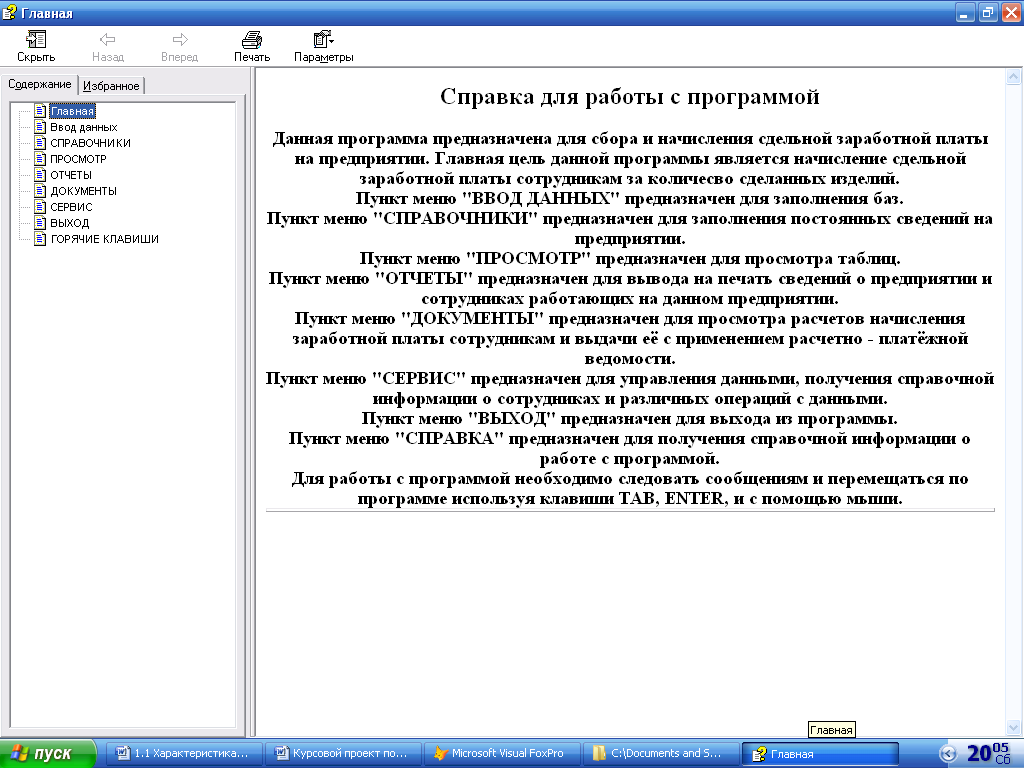Click the Главная help taskbar button
The image size is (1024, 768).
[x=820, y=754]
